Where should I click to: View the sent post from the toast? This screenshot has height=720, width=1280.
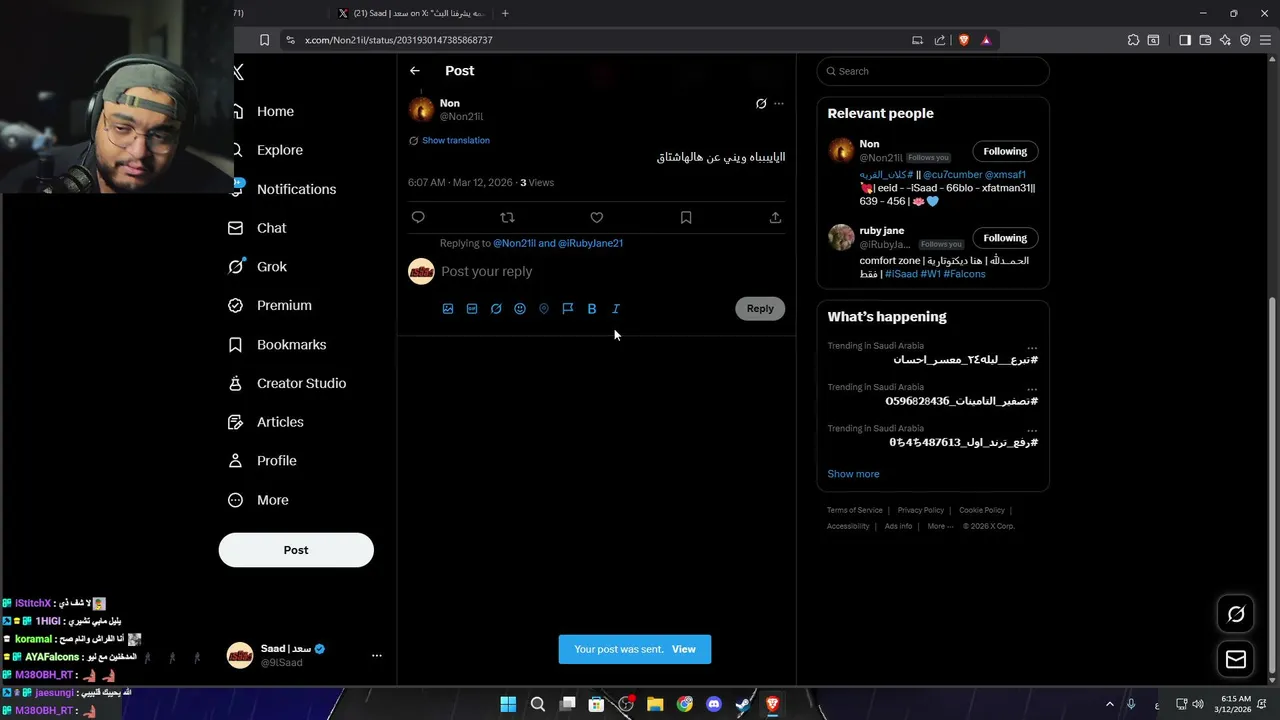click(684, 649)
